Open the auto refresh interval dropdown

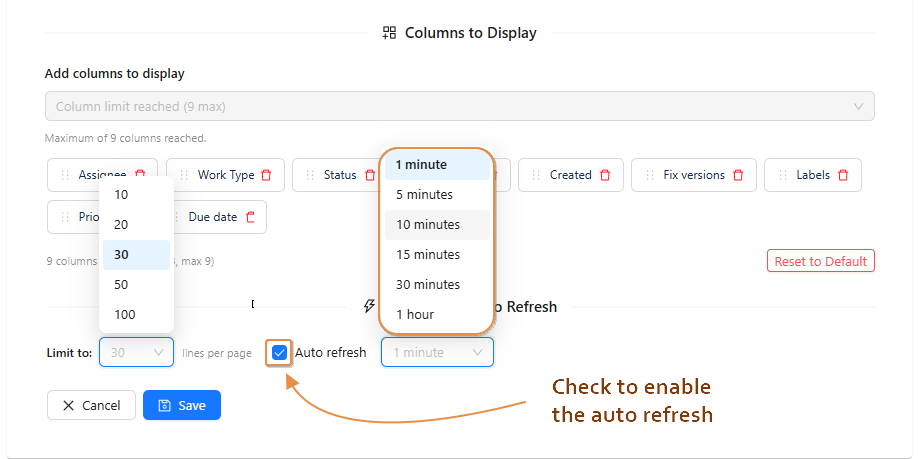(437, 352)
